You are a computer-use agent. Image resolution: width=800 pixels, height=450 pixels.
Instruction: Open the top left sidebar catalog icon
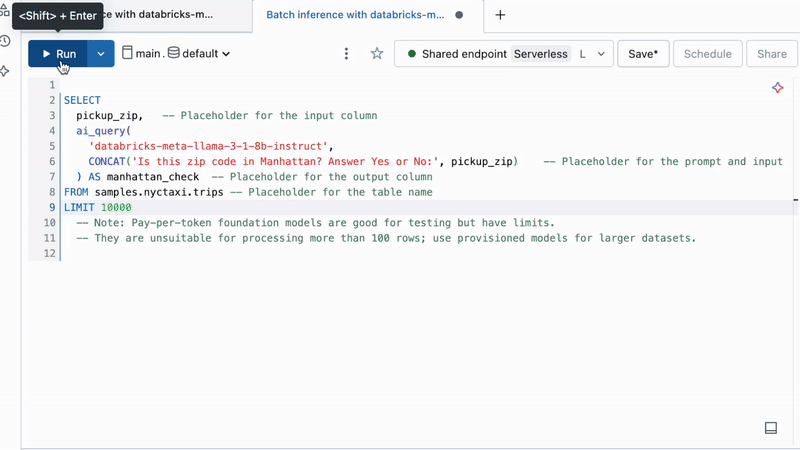click(x=5, y=11)
